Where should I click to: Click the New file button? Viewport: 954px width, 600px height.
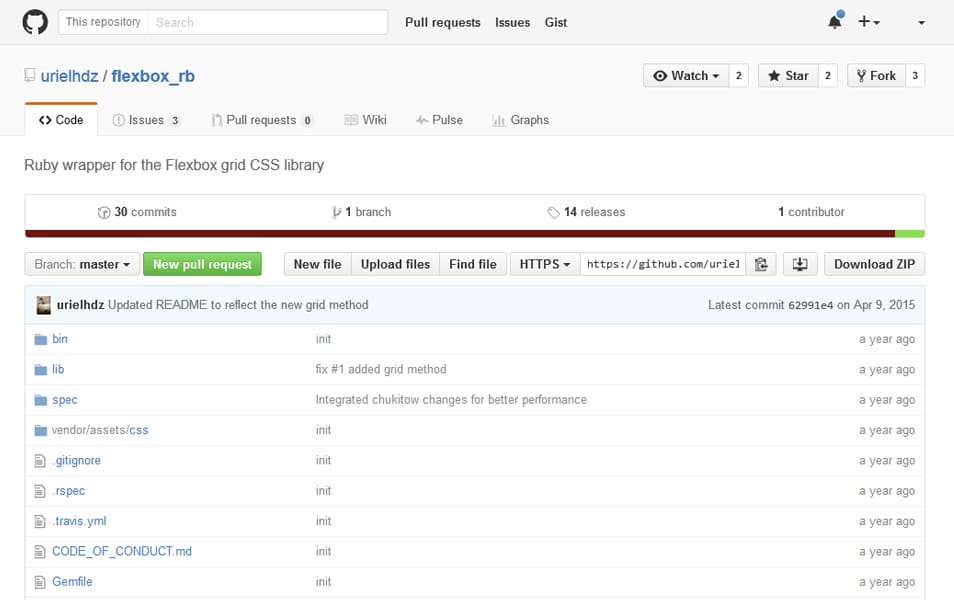click(317, 264)
